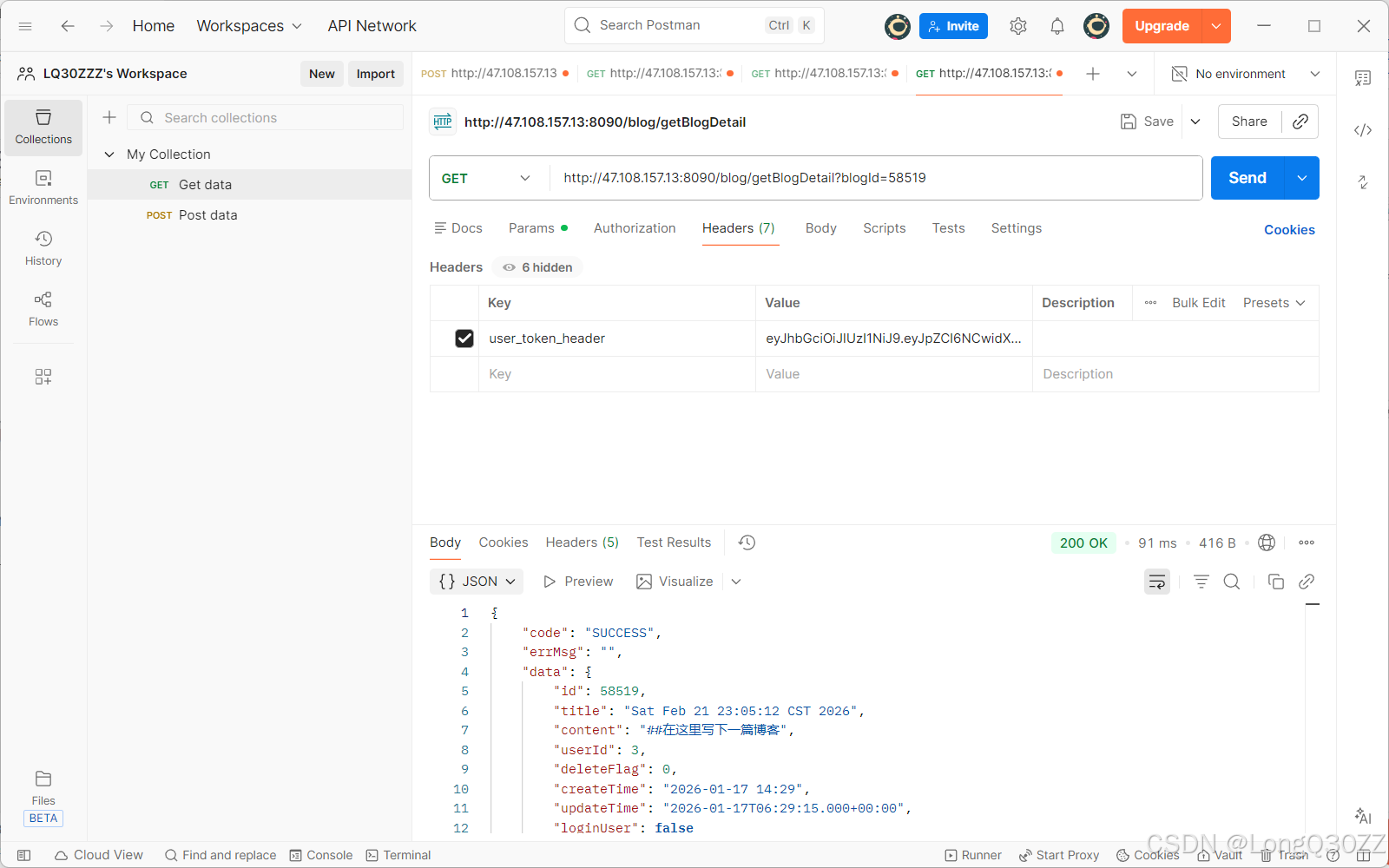Open the Tests tab

tap(949, 228)
